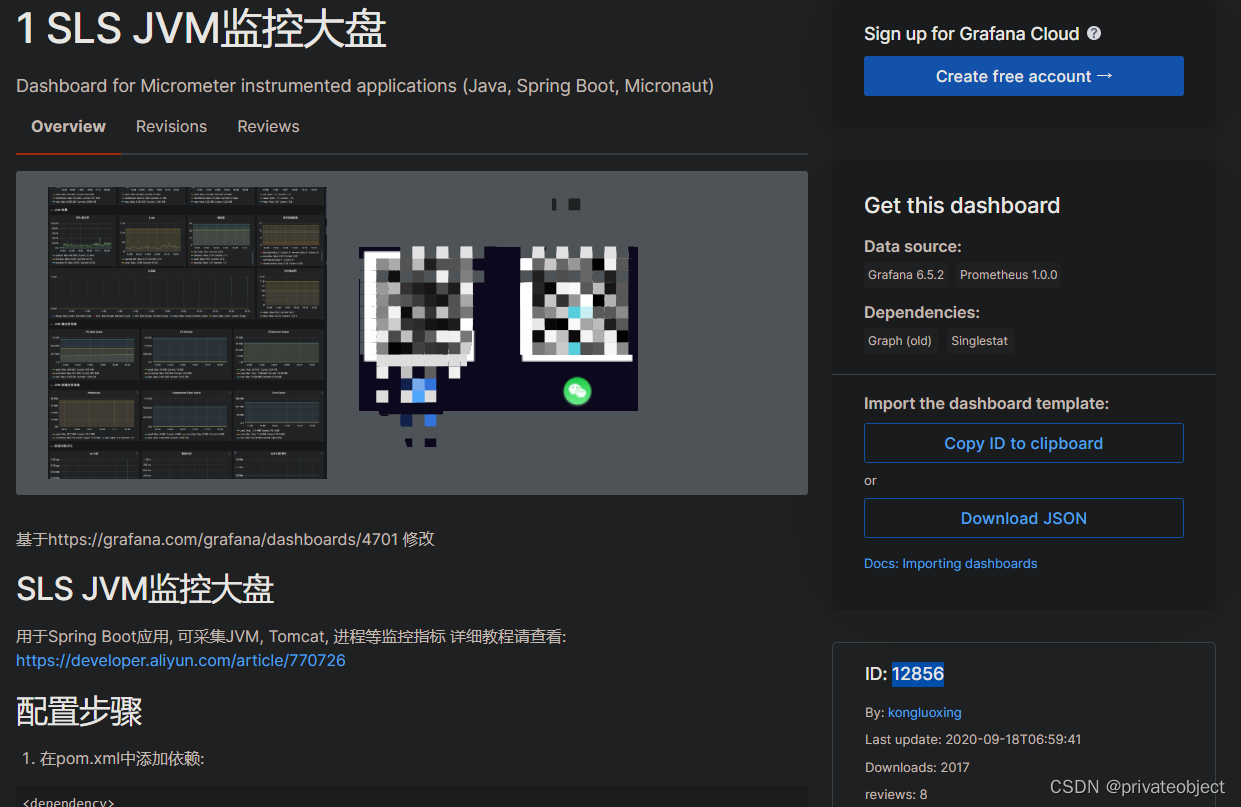Screen dimensions: 1241x807
Task: Click Copy ID to clipboard
Action: click(1023, 443)
